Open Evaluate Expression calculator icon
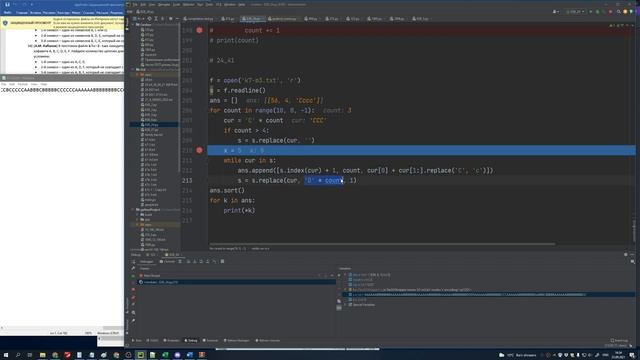Viewport: 640px width, 360px height. 222,261
